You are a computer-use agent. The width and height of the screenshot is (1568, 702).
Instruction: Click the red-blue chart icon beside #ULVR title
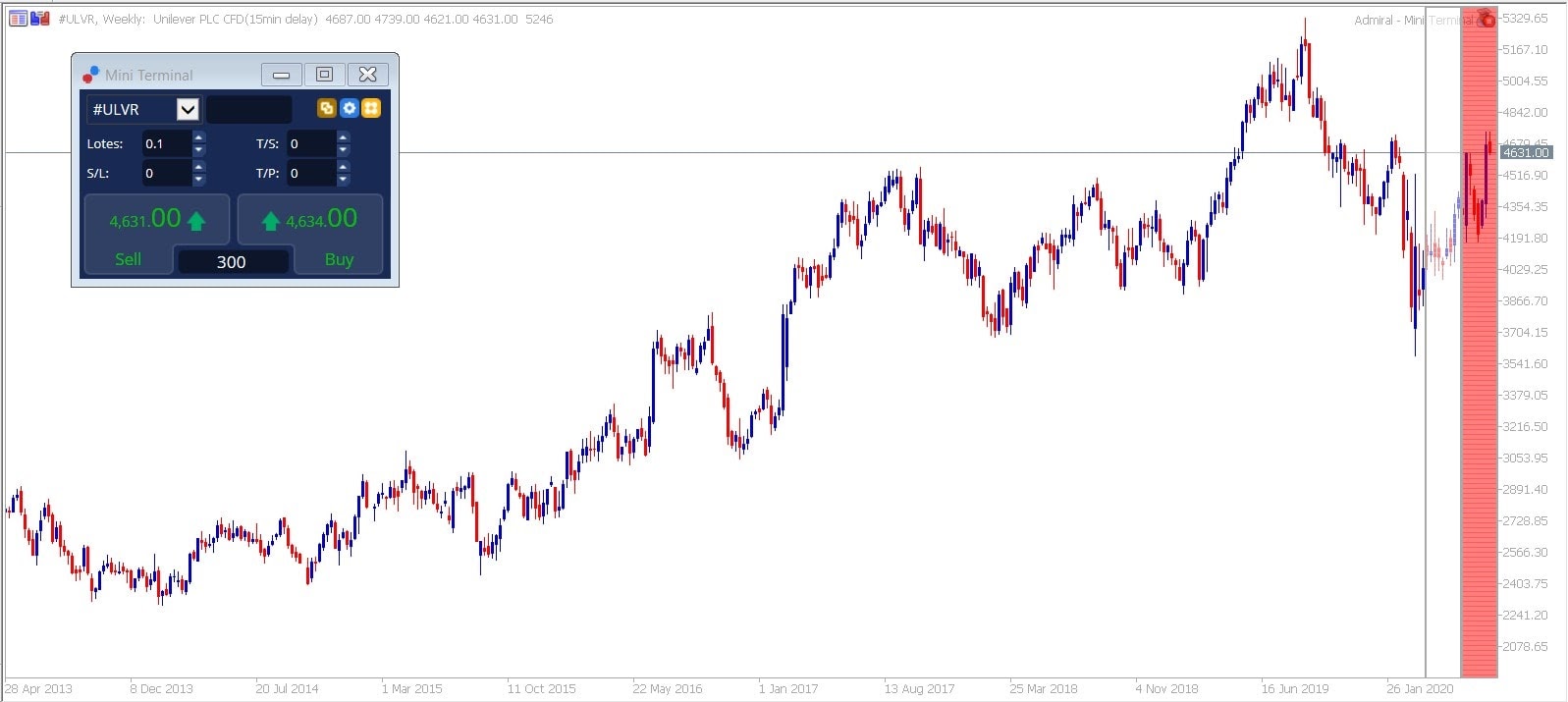point(40,19)
